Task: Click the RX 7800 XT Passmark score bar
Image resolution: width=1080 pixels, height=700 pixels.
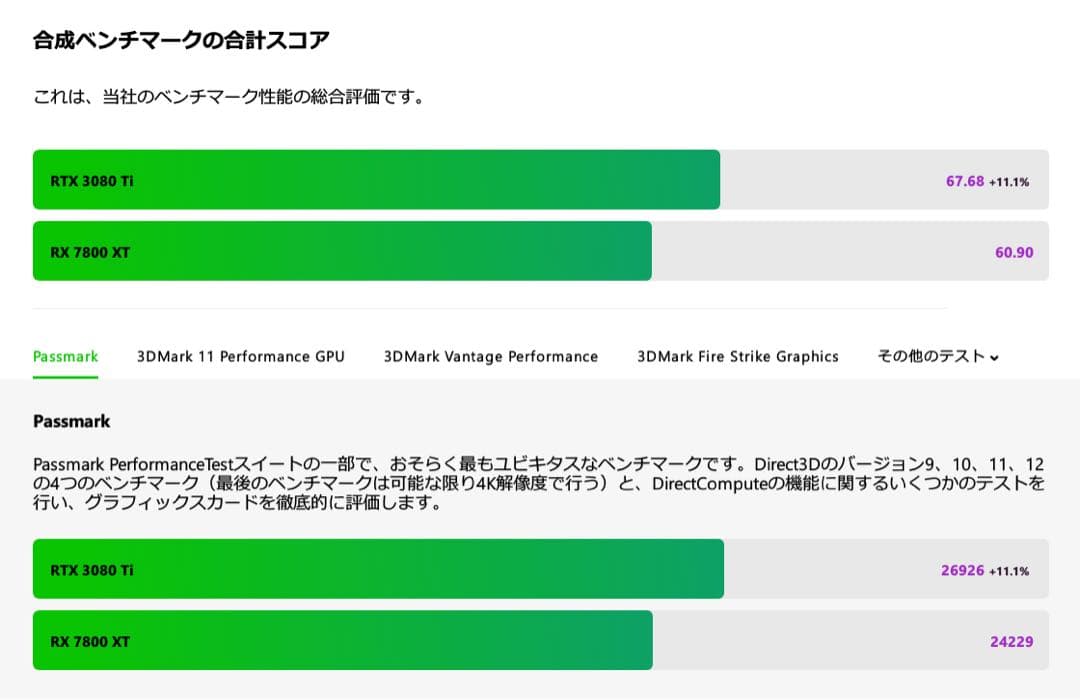Action: (x=343, y=641)
